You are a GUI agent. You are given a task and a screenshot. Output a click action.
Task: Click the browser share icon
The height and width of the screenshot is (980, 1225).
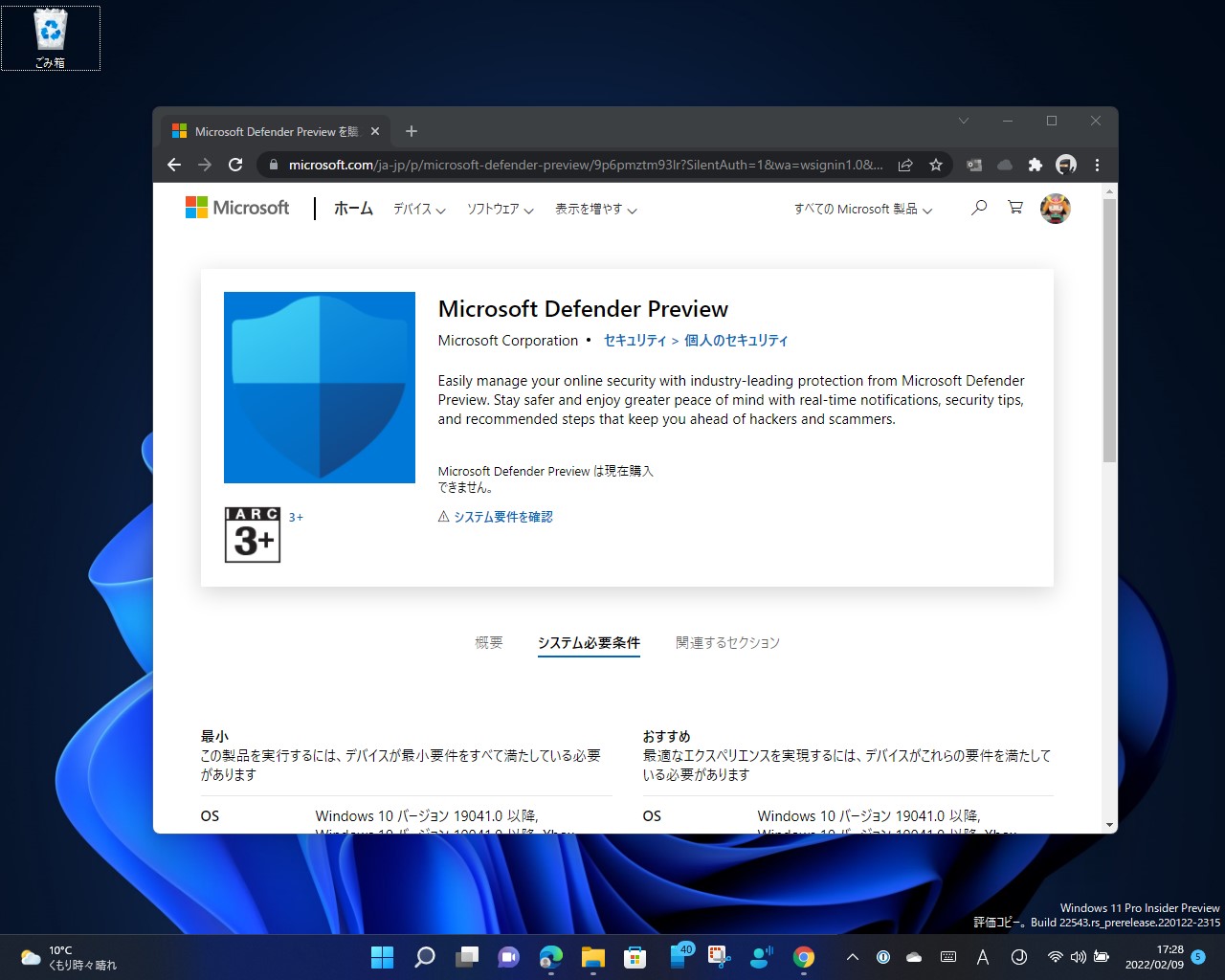(x=905, y=165)
